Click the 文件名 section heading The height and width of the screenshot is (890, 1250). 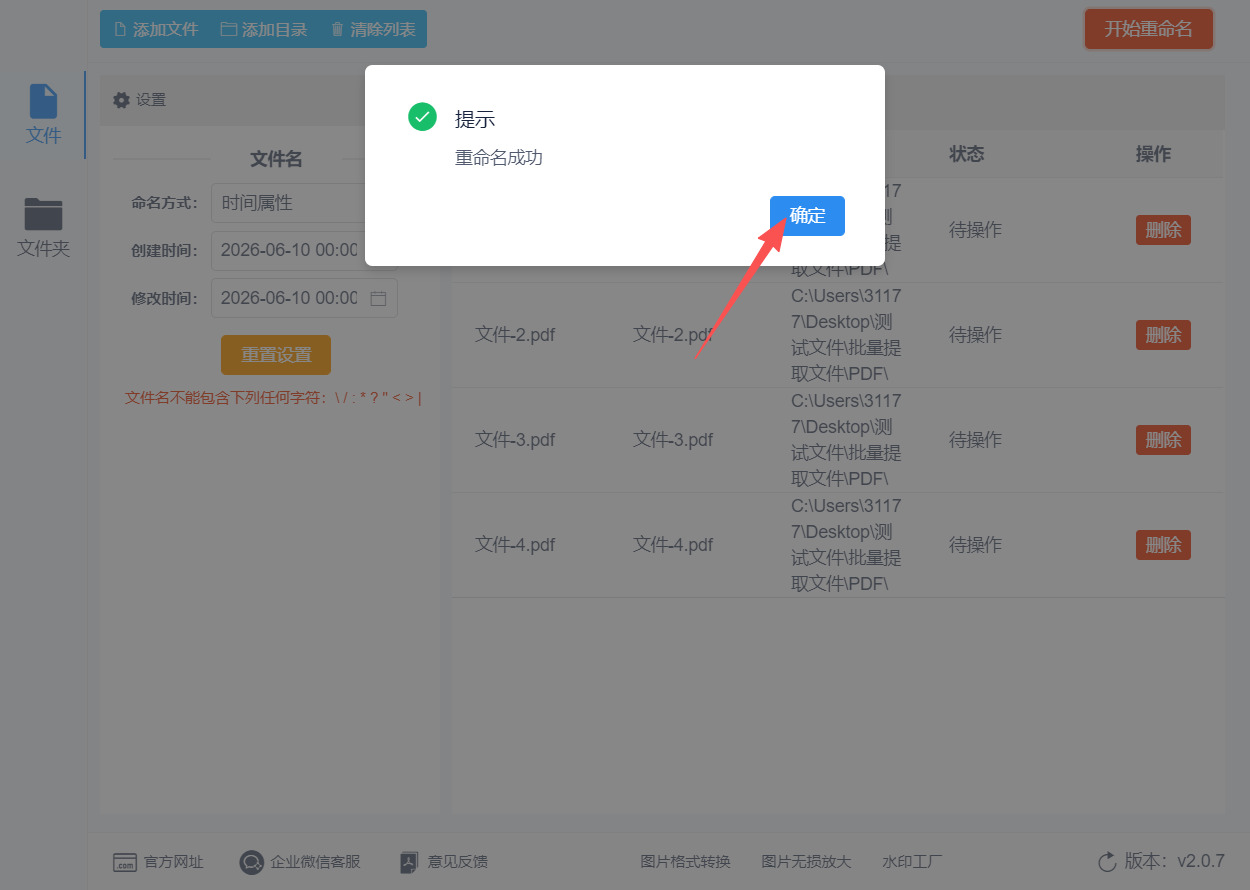[x=276, y=159]
